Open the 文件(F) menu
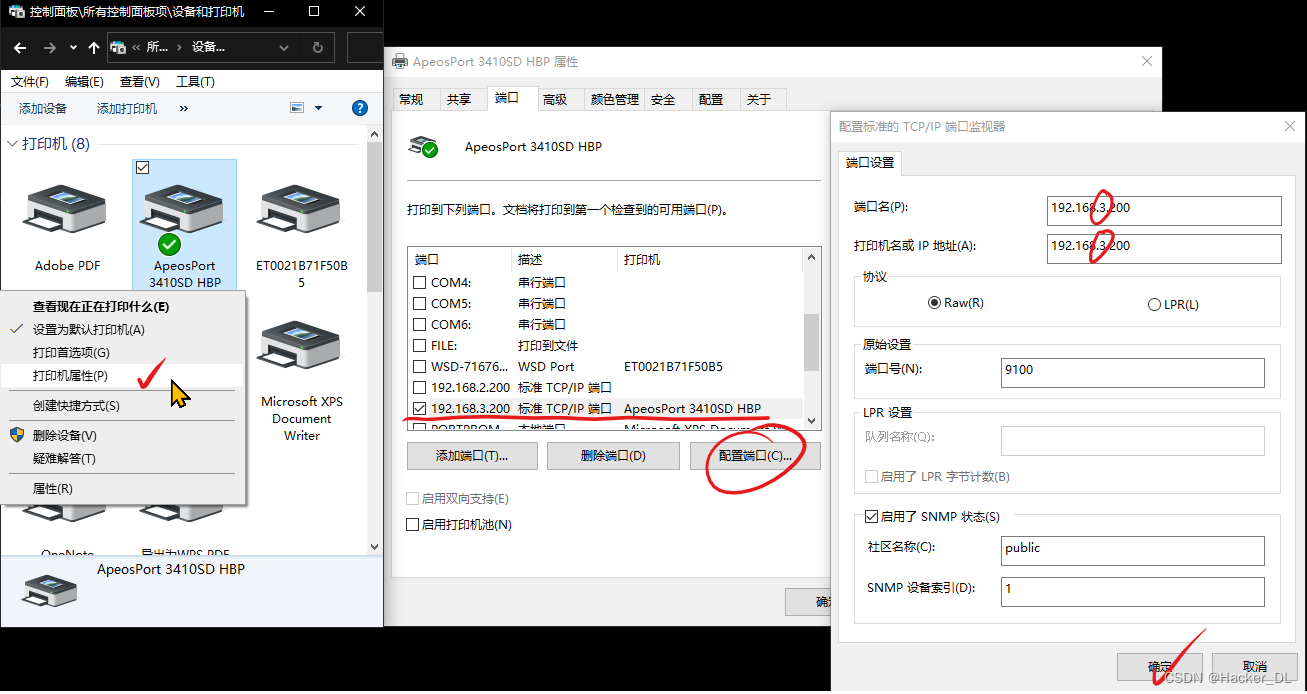 30,82
